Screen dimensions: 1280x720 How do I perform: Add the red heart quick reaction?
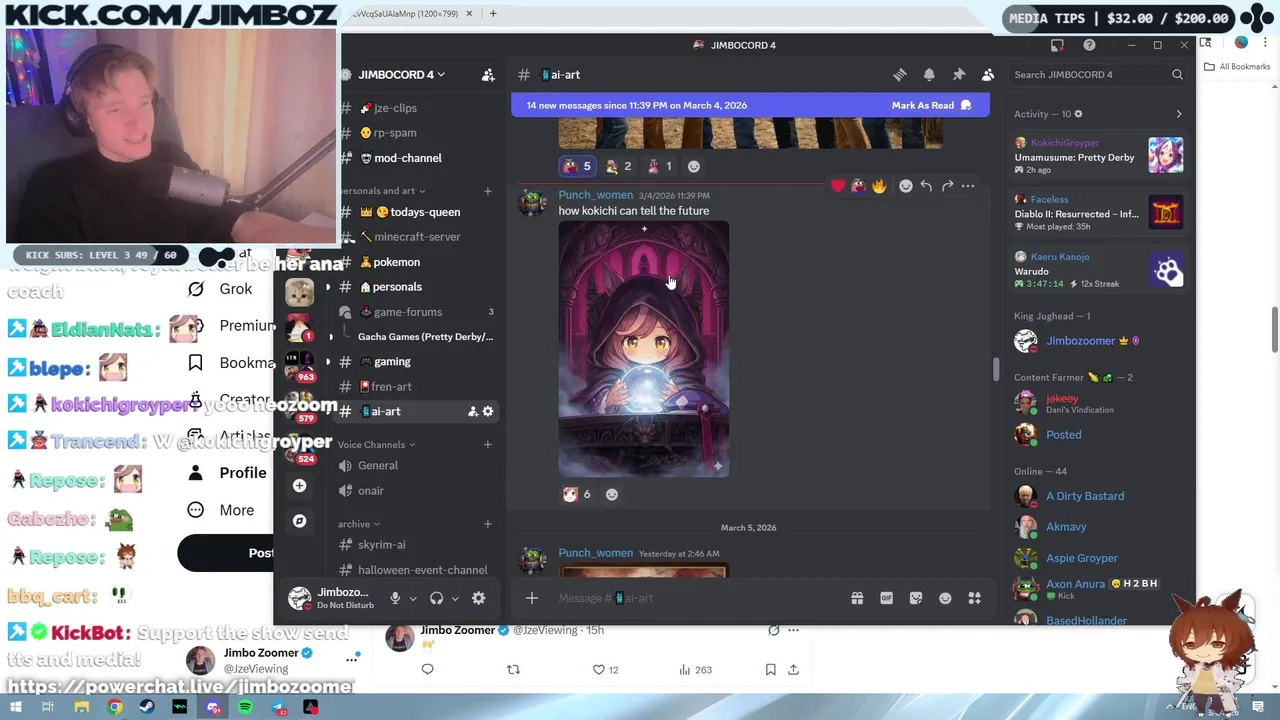click(x=838, y=186)
